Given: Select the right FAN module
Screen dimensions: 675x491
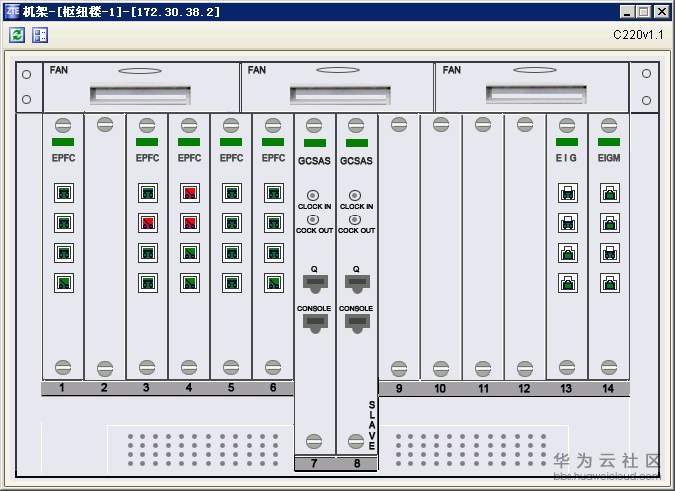Looking at the screenshot, I should pos(532,87).
